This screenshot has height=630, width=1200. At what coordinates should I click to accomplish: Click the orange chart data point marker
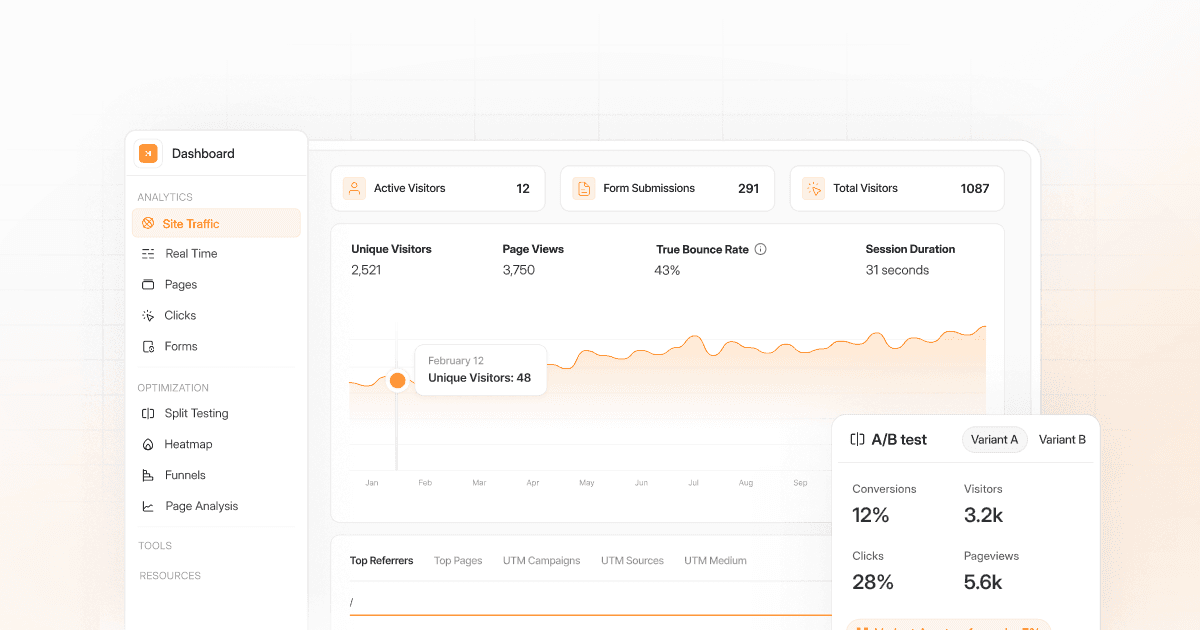(397, 380)
